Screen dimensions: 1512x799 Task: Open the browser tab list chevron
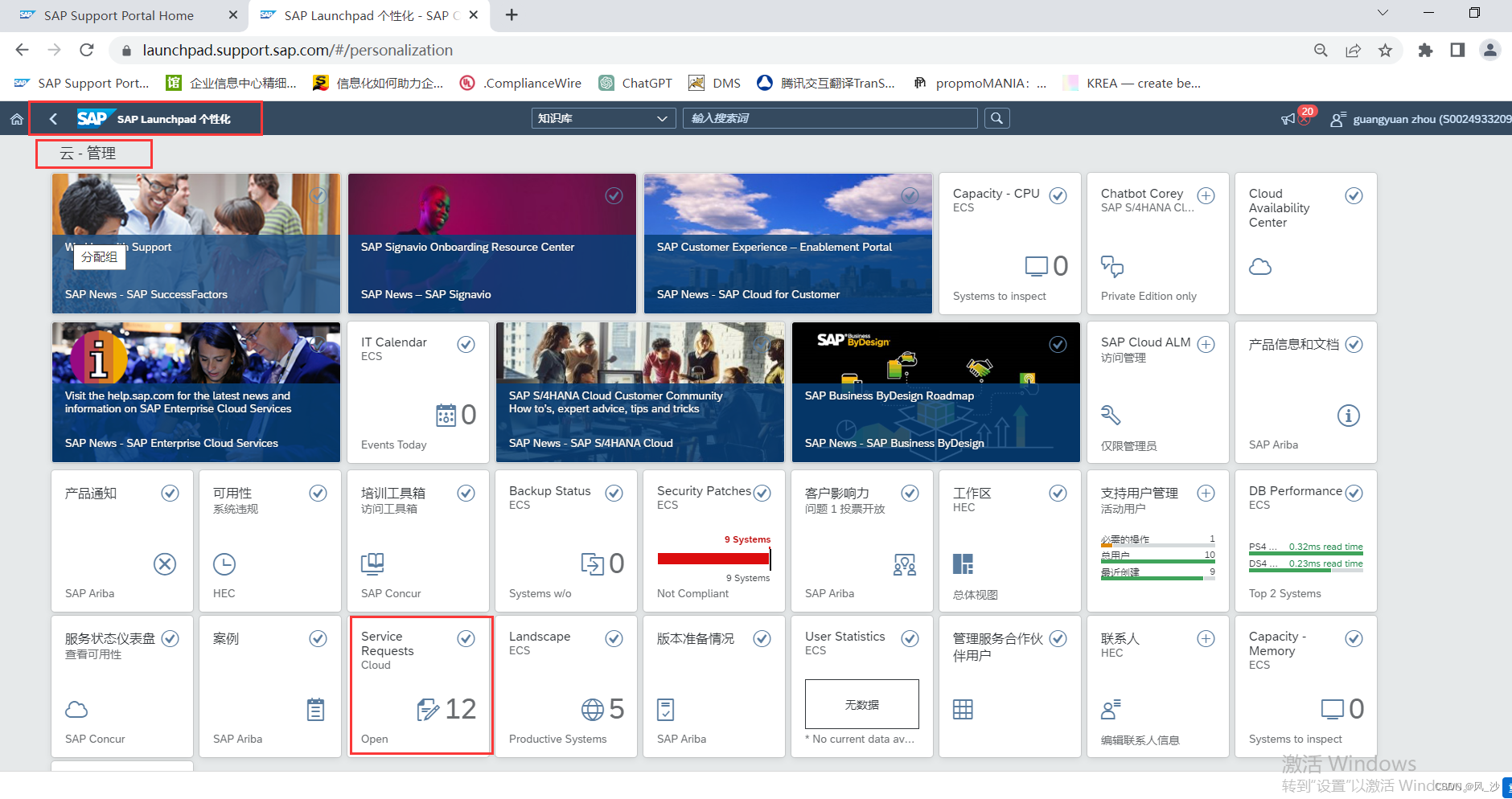click(1383, 13)
